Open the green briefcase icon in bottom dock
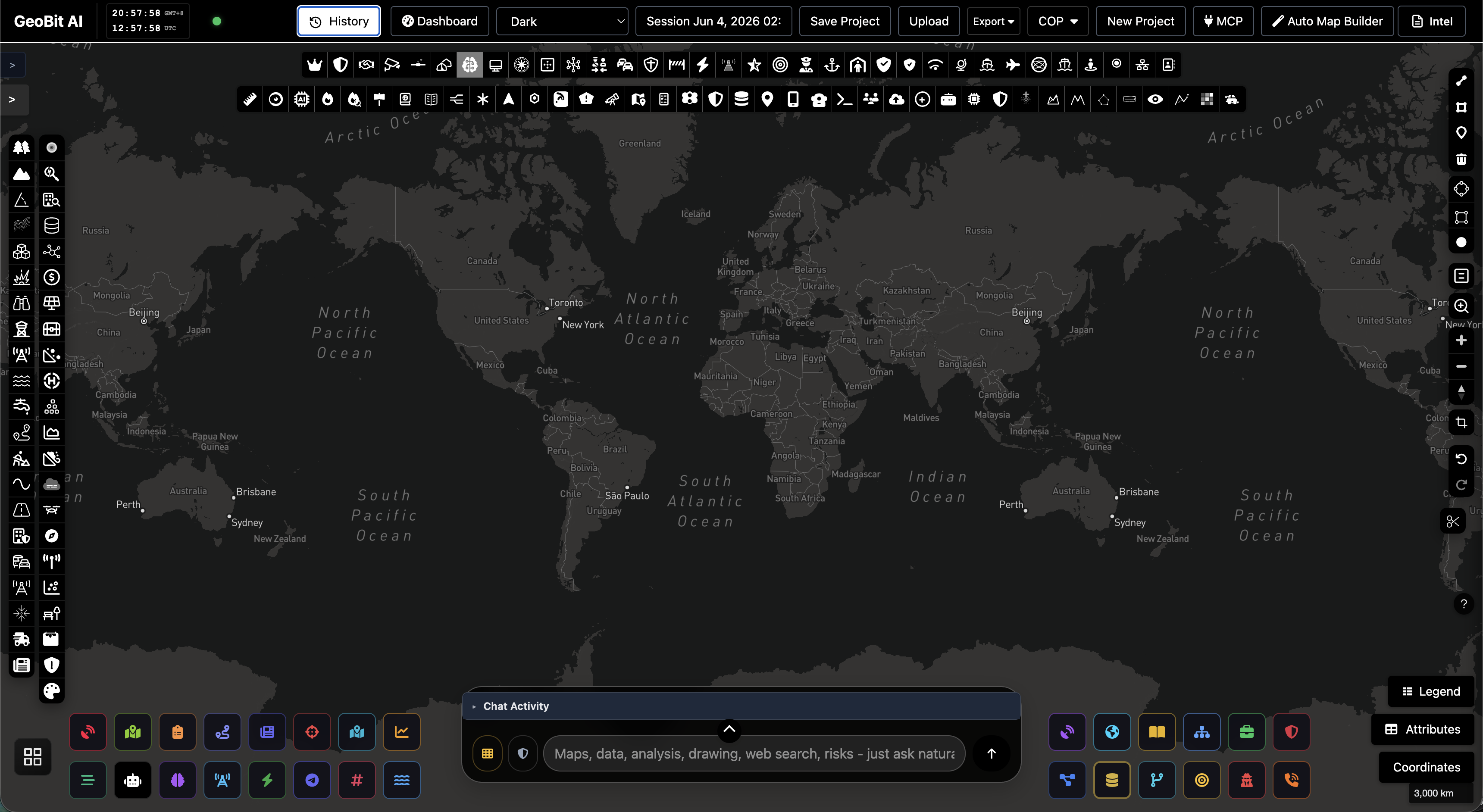1483x812 pixels. point(1246,732)
